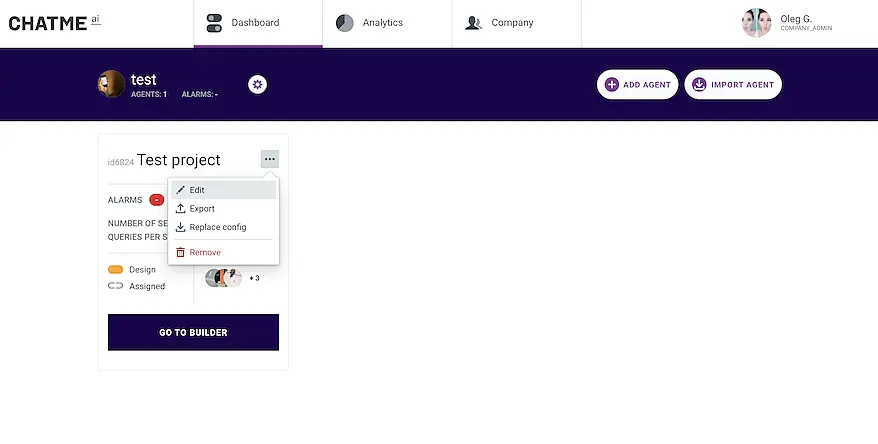
Task: Click the orange Design status pill
Action: (x=115, y=270)
